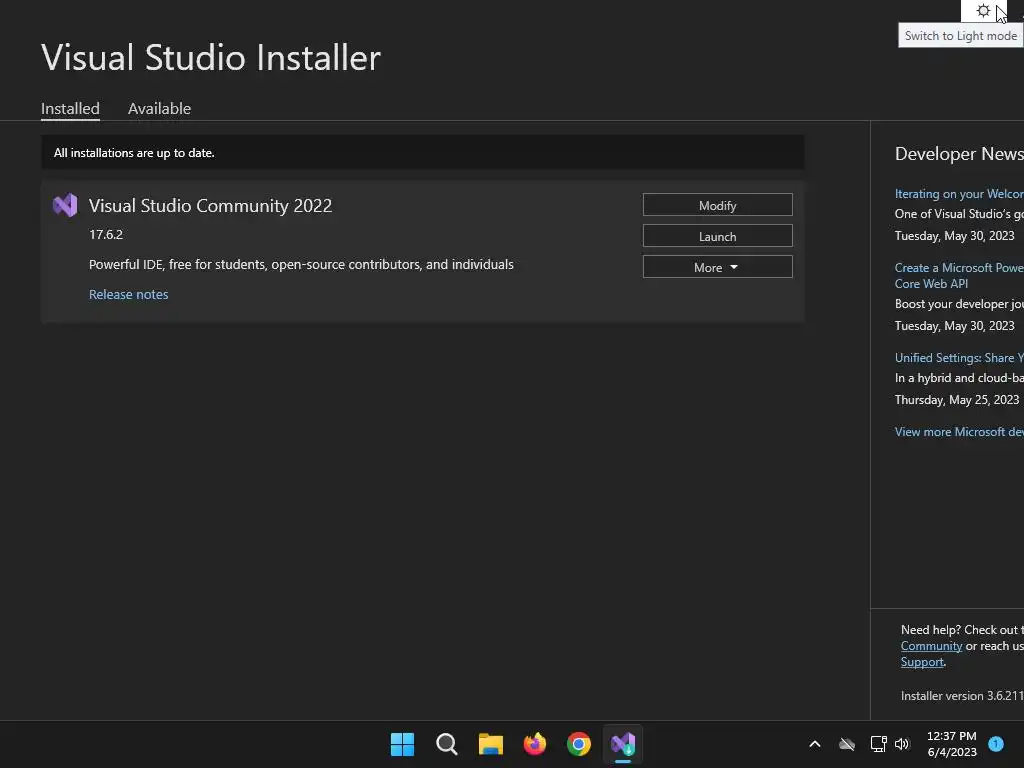The height and width of the screenshot is (768, 1024).
Task: Click 'Installer version 3.6.211' text
Action: 962,696
